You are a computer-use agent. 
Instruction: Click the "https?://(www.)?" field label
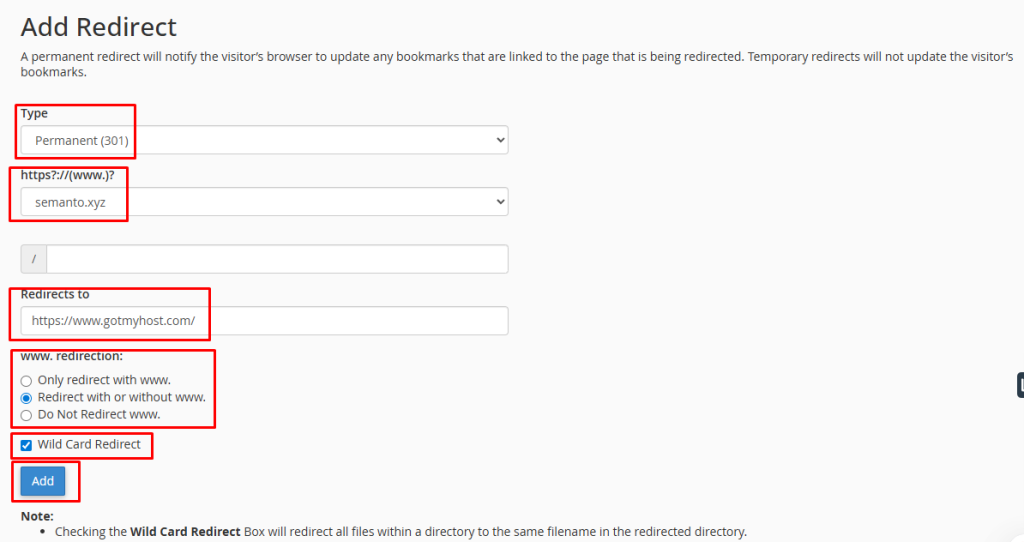pyautogui.click(x=69, y=175)
